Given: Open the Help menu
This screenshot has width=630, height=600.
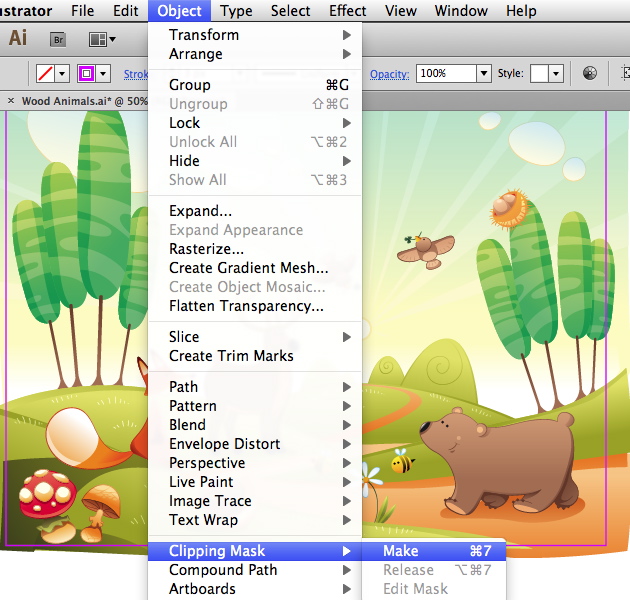Looking at the screenshot, I should coord(521,11).
